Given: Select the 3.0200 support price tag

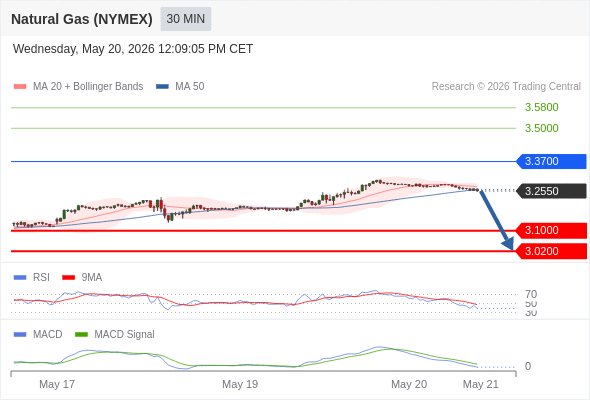Looking at the screenshot, I should click(551, 251).
